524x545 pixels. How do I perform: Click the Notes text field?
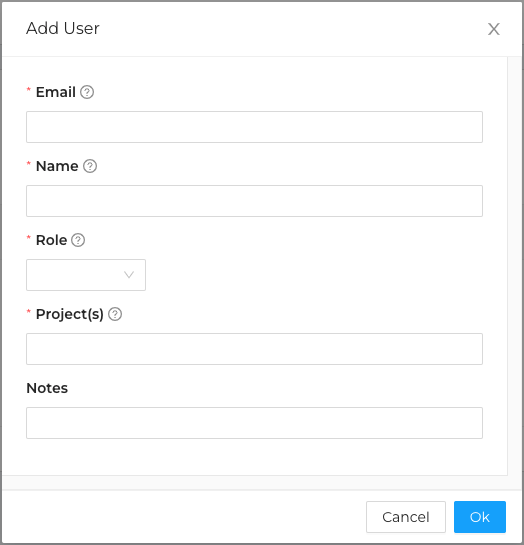(x=254, y=423)
